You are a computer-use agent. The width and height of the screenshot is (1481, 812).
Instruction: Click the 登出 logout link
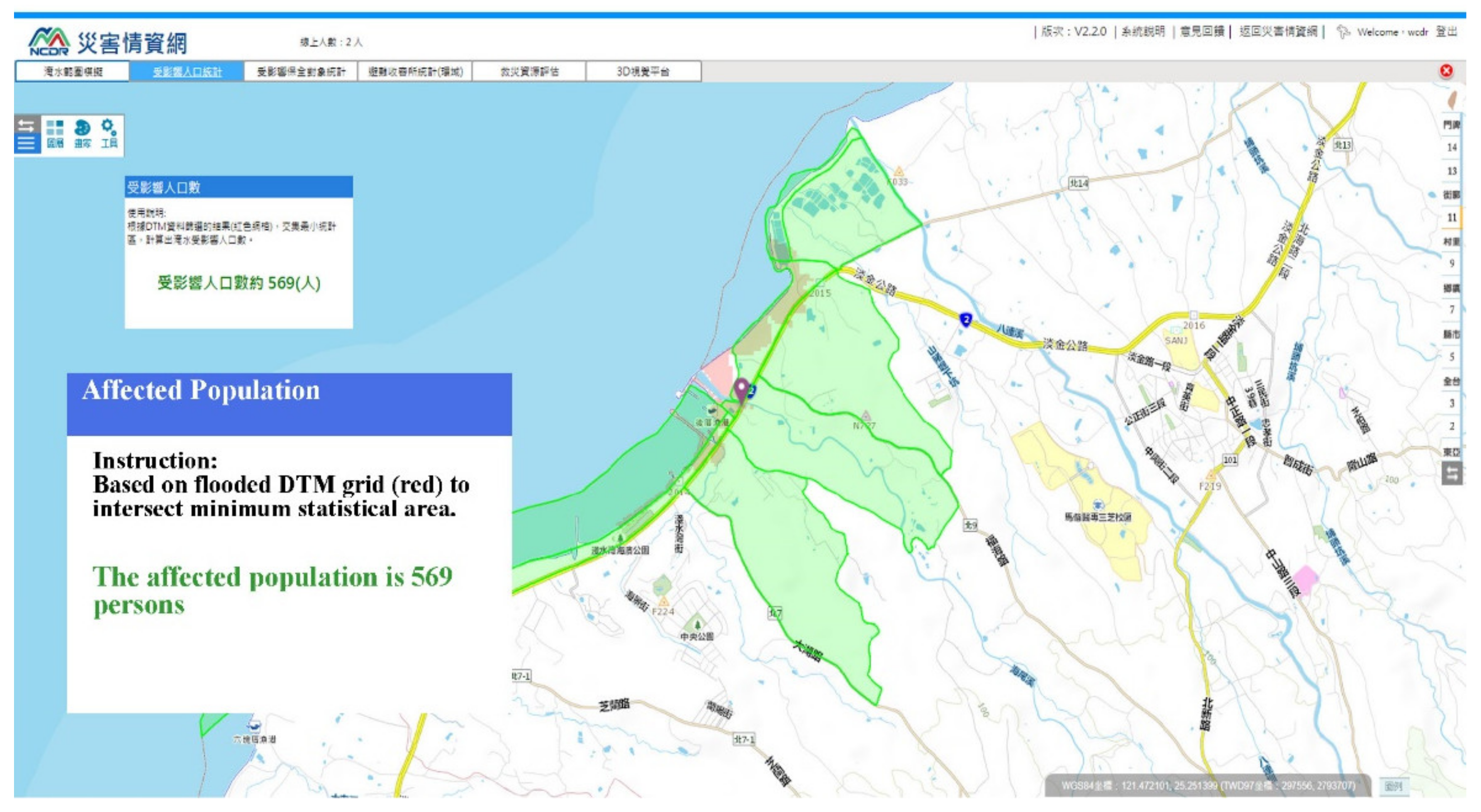pyautogui.click(x=1446, y=32)
